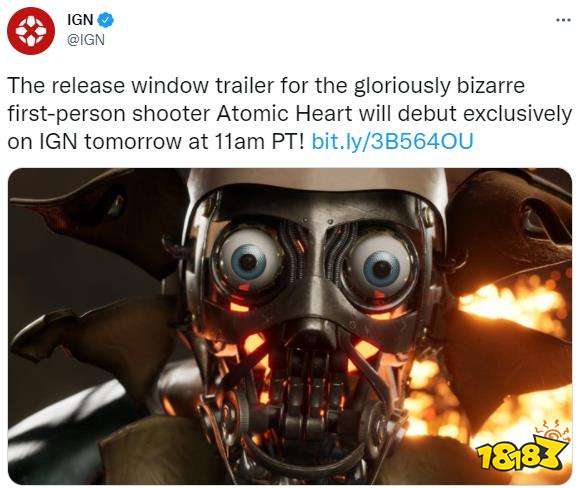Follow the bit.ly/3B564OU link
The image size is (583, 488).
point(392,141)
